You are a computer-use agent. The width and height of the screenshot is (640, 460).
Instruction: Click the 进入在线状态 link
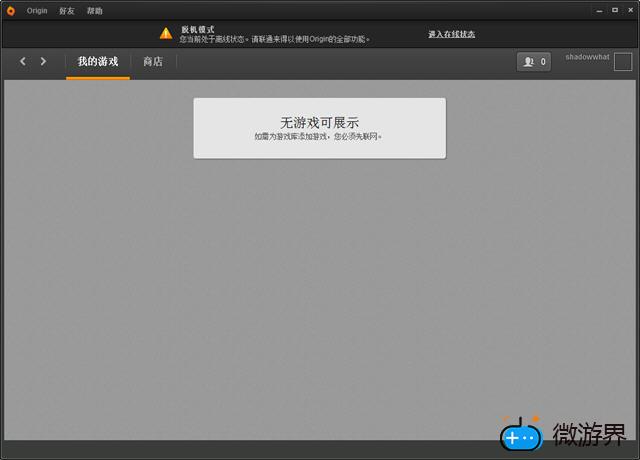tap(451, 34)
